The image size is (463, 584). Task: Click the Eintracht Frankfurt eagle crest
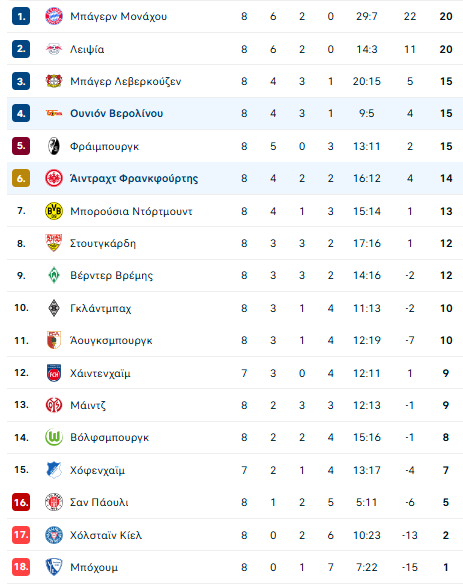pos(54,178)
